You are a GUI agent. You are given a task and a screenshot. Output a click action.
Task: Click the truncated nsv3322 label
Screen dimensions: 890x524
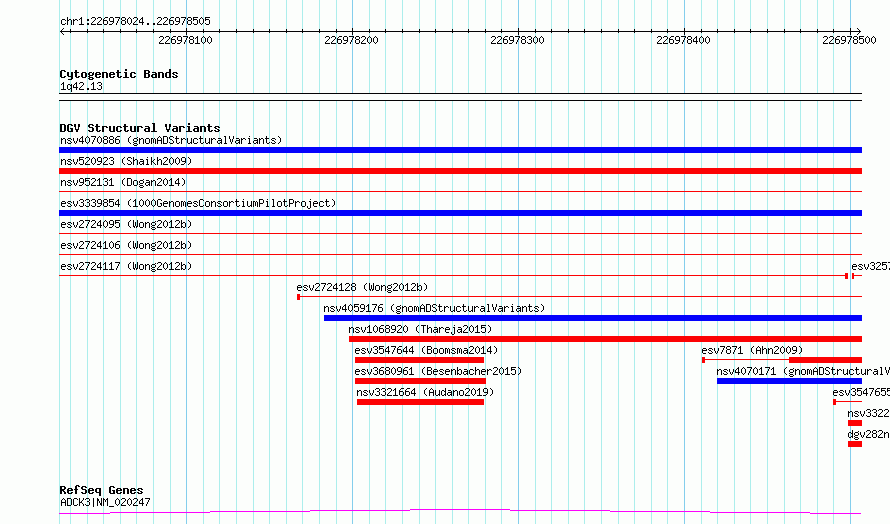click(x=868, y=413)
